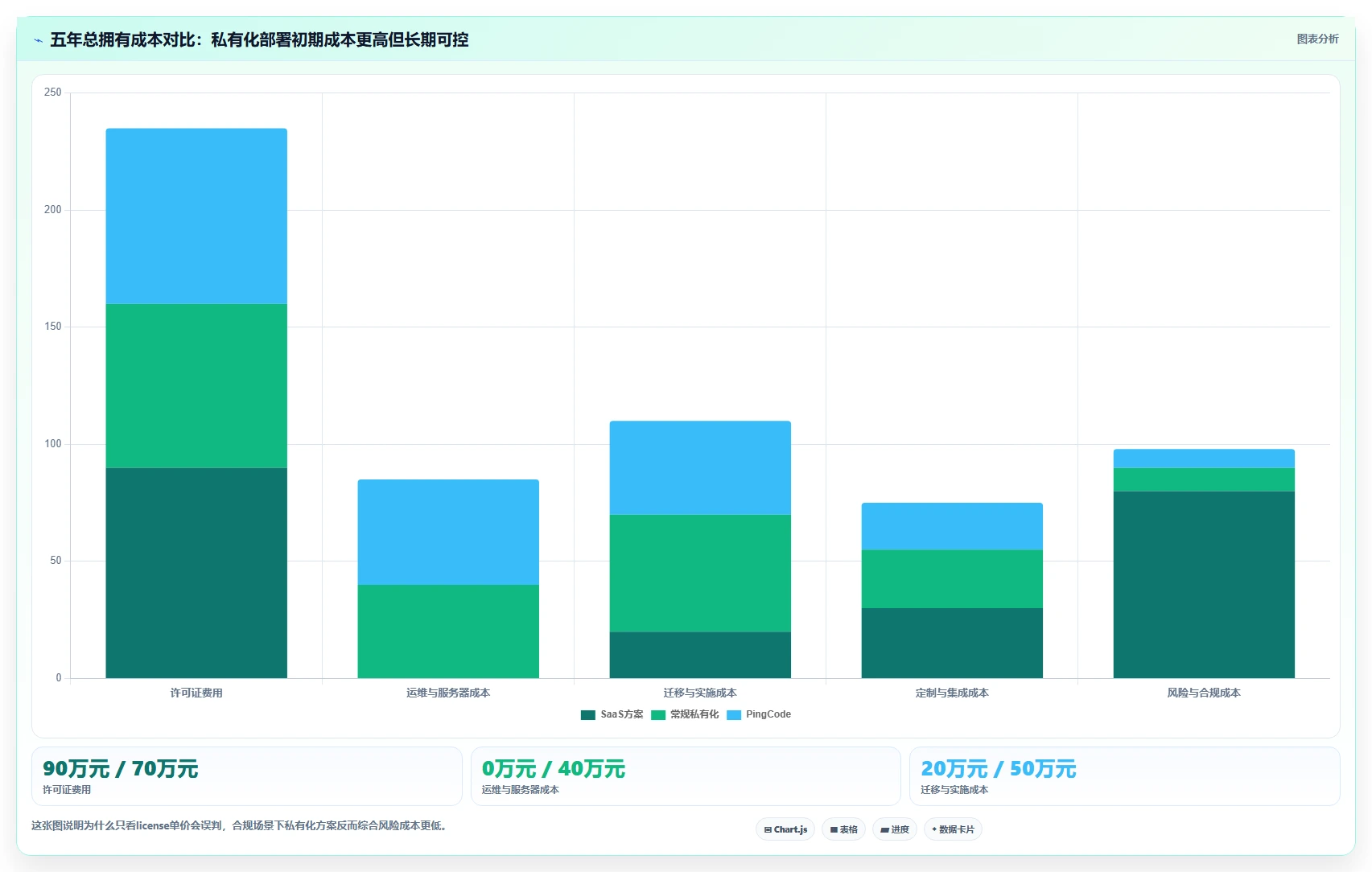Click the 250 y-axis value
Image resolution: width=1372 pixels, height=872 pixels.
click(53, 93)
